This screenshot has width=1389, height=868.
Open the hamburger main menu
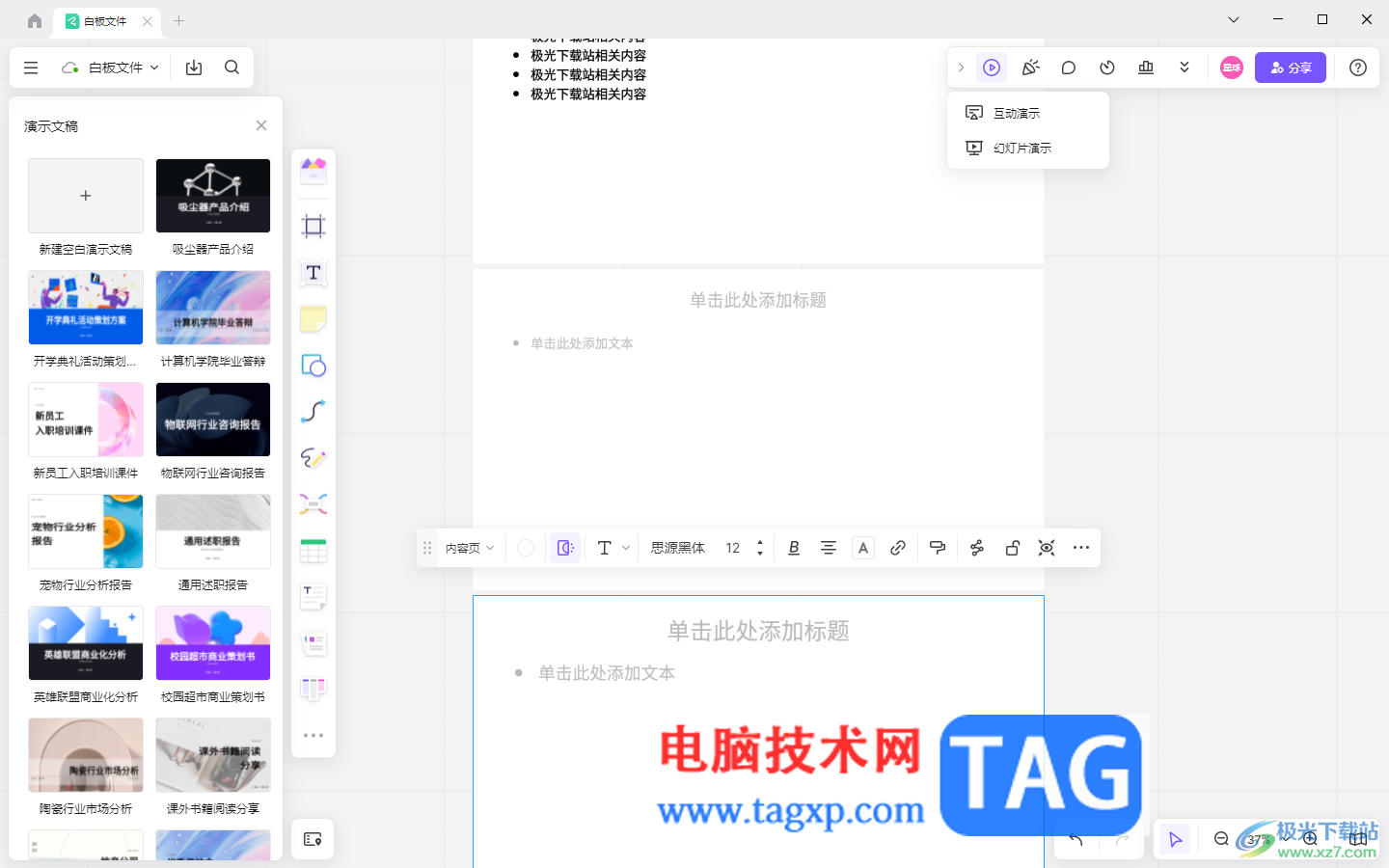click(31, 68)
